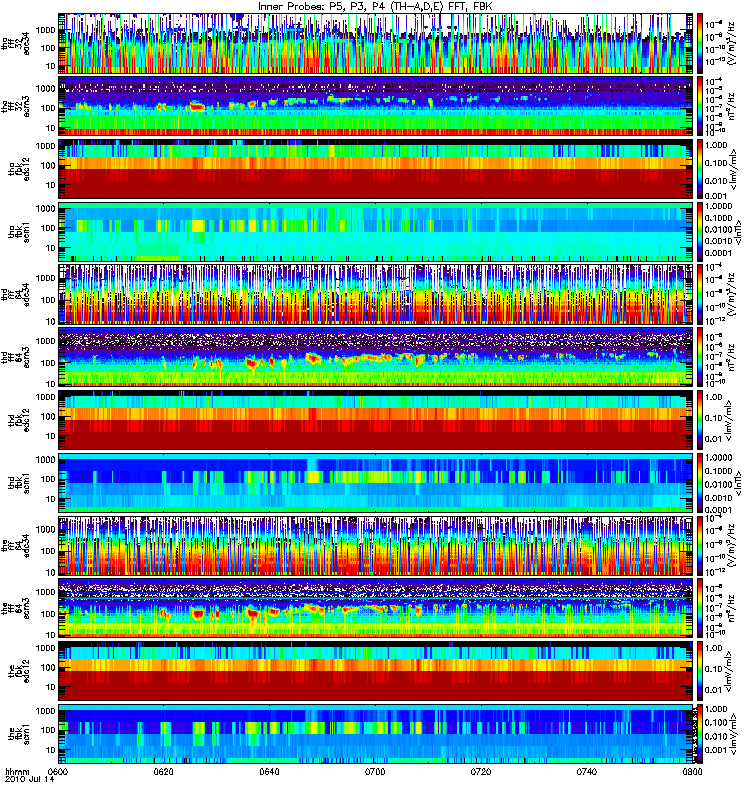The width and height of the screenshot is (750, 800).
Task: Click the color bar beside thd fbk edc12 panel
Action: tap(700, 420)
